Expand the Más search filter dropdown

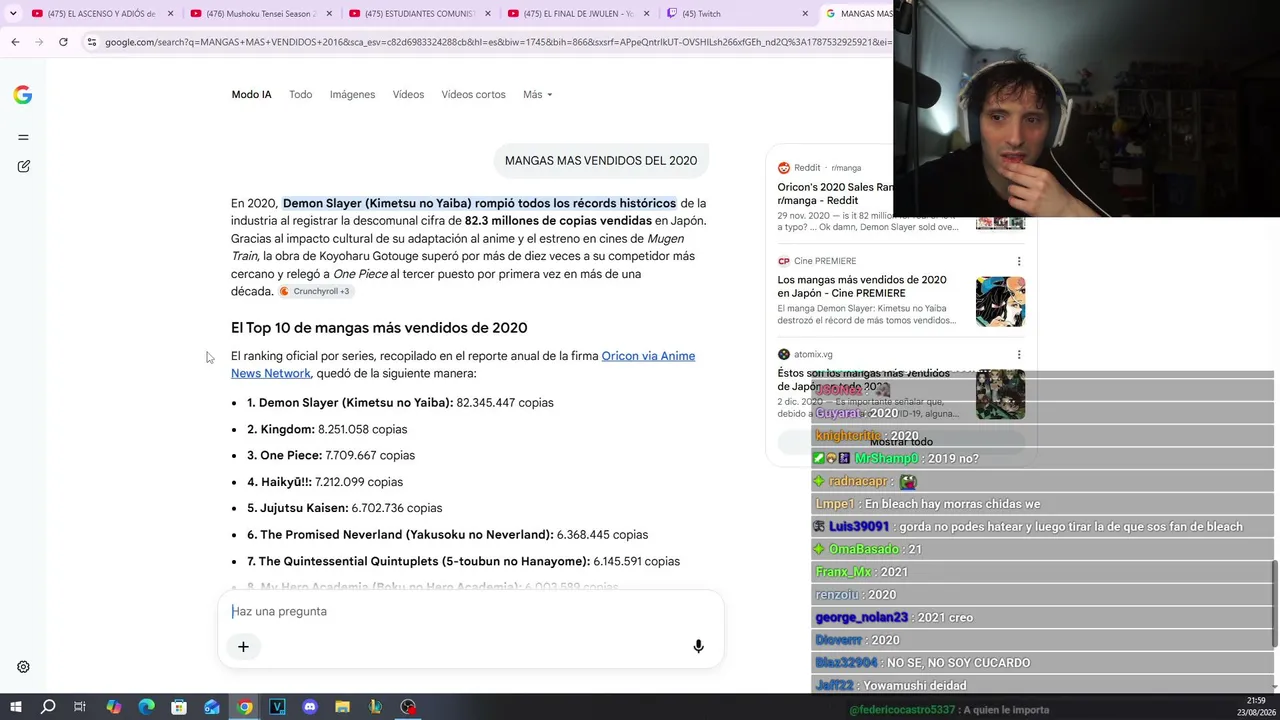537,95
